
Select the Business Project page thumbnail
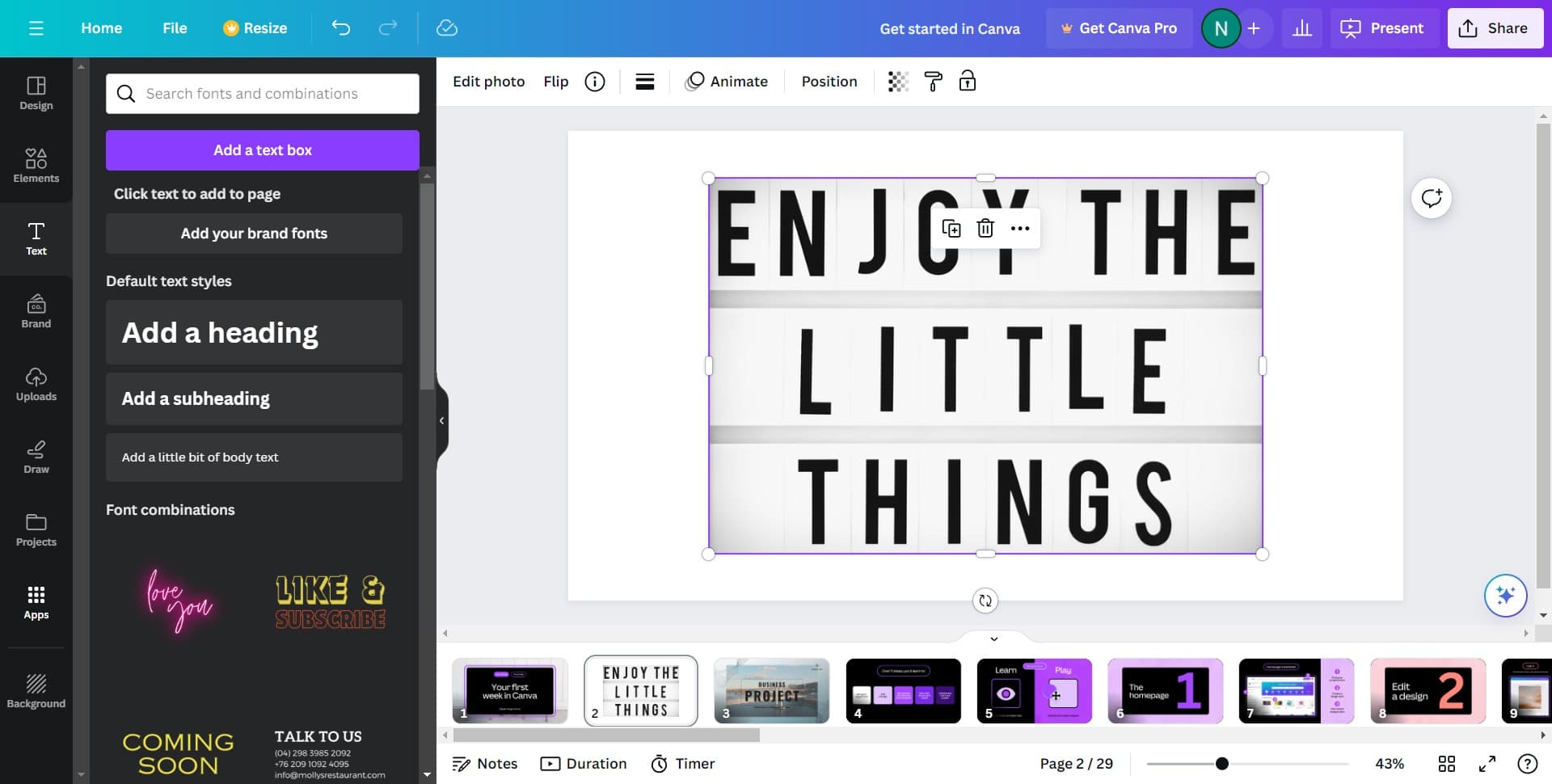771,691
